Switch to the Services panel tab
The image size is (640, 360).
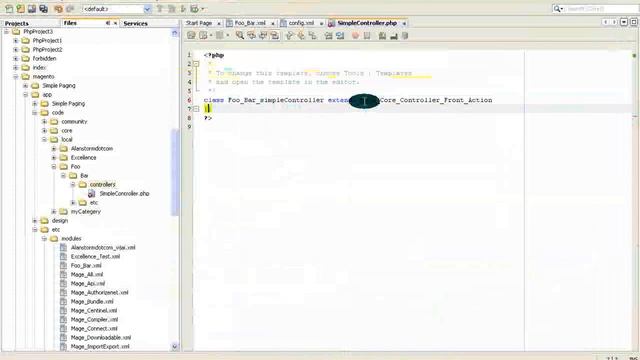136,23
